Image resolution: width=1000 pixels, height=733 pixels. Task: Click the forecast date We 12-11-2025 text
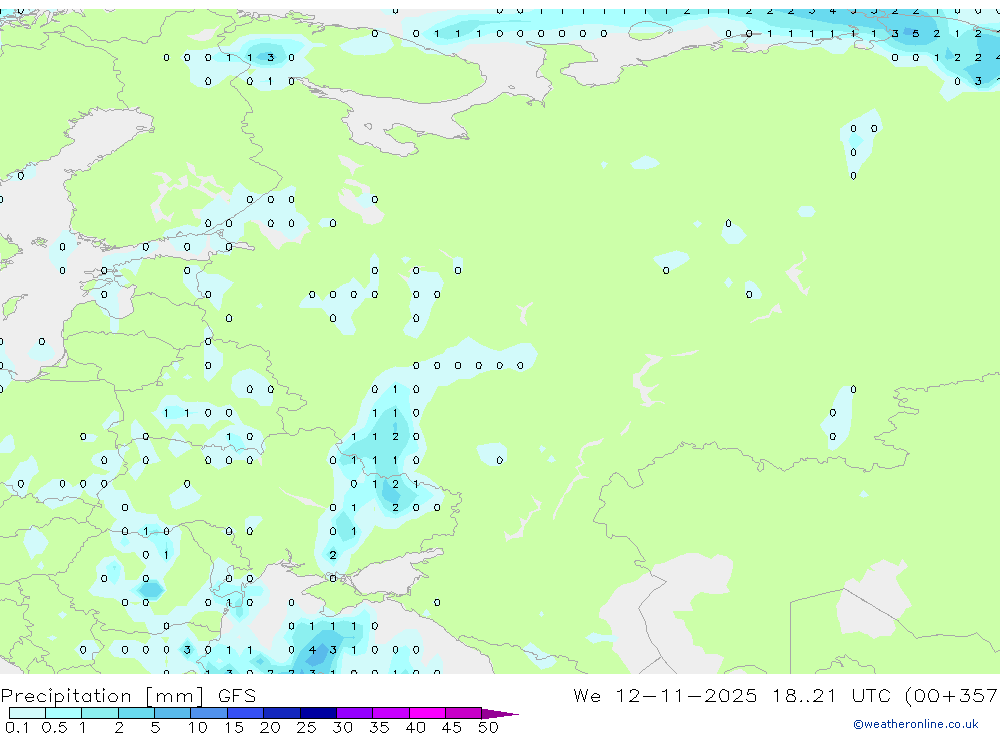665,695
